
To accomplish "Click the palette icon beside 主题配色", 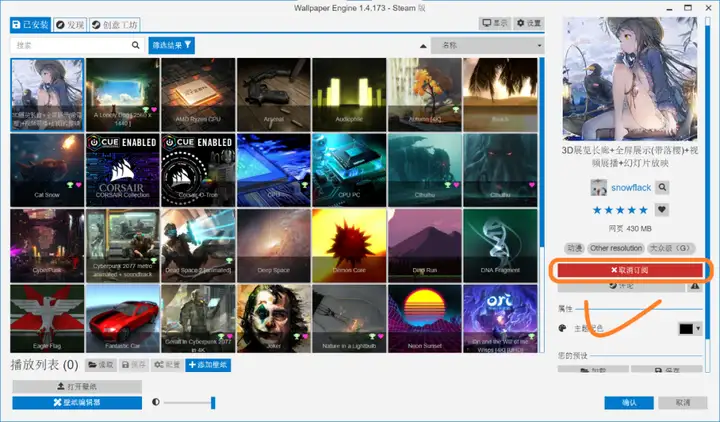I will pos(562,328).
